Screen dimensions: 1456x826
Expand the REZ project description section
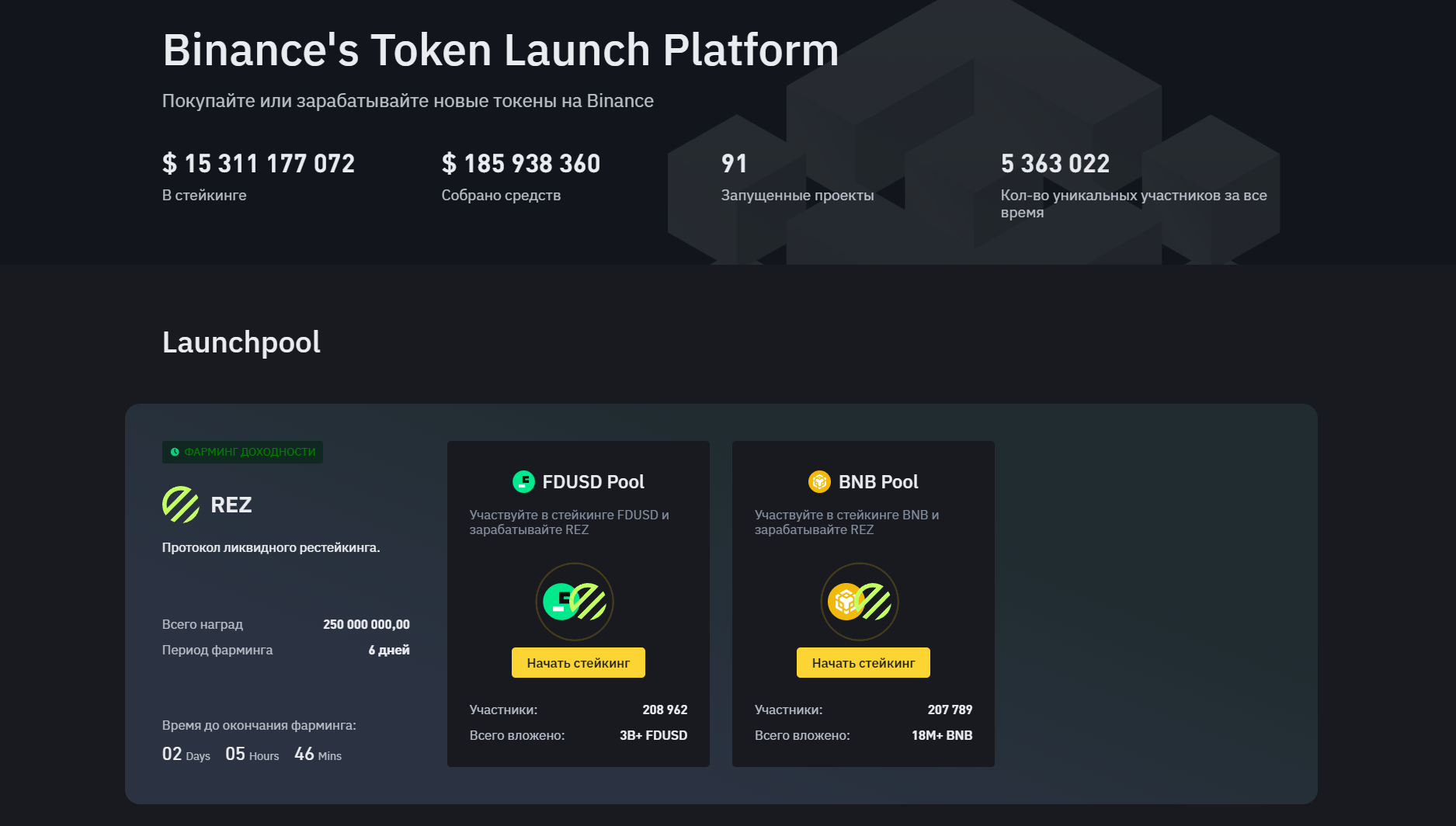[271, 547]
